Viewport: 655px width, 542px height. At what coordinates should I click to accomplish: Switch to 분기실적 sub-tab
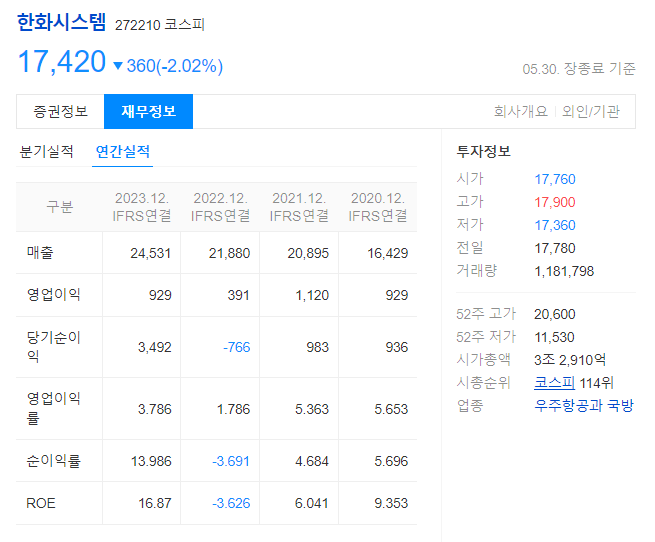[x=46, y=151]
